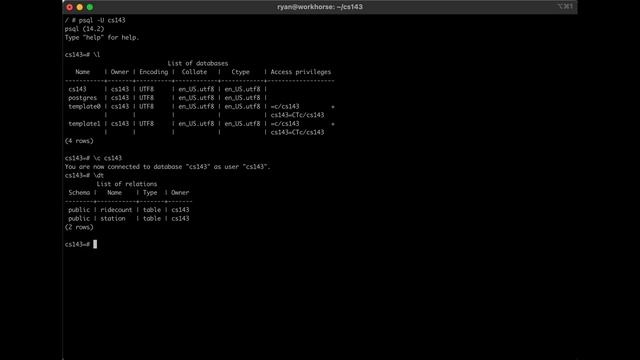The image size is (640, 360).
Task: Close the terminal window with red button
Action: 69,7
